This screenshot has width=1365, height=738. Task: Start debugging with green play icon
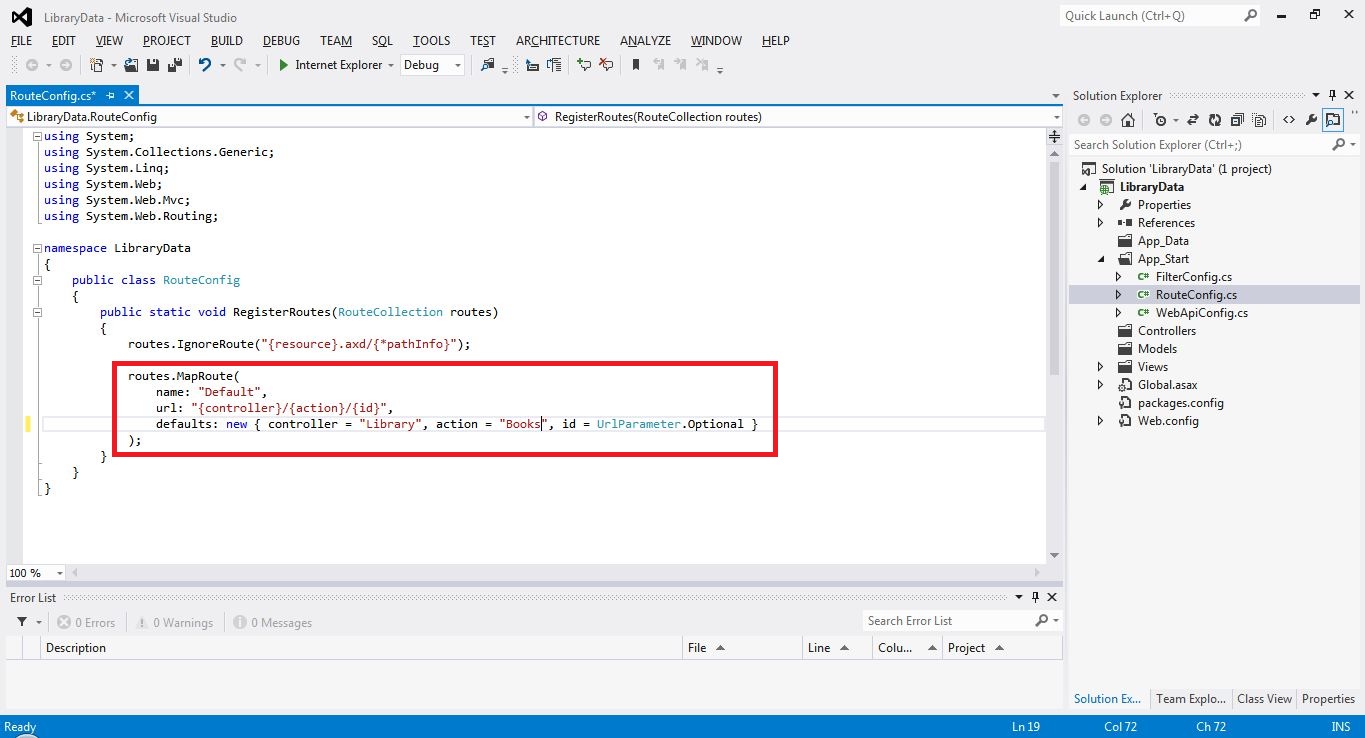[284, 65]
